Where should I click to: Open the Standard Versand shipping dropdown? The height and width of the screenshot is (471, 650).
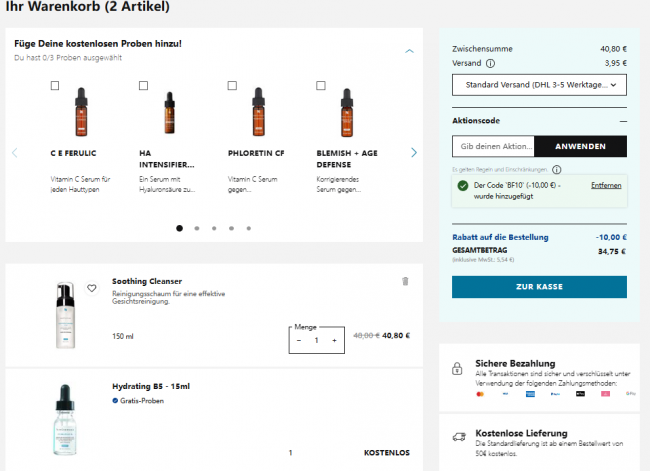(x=539, y=85)
